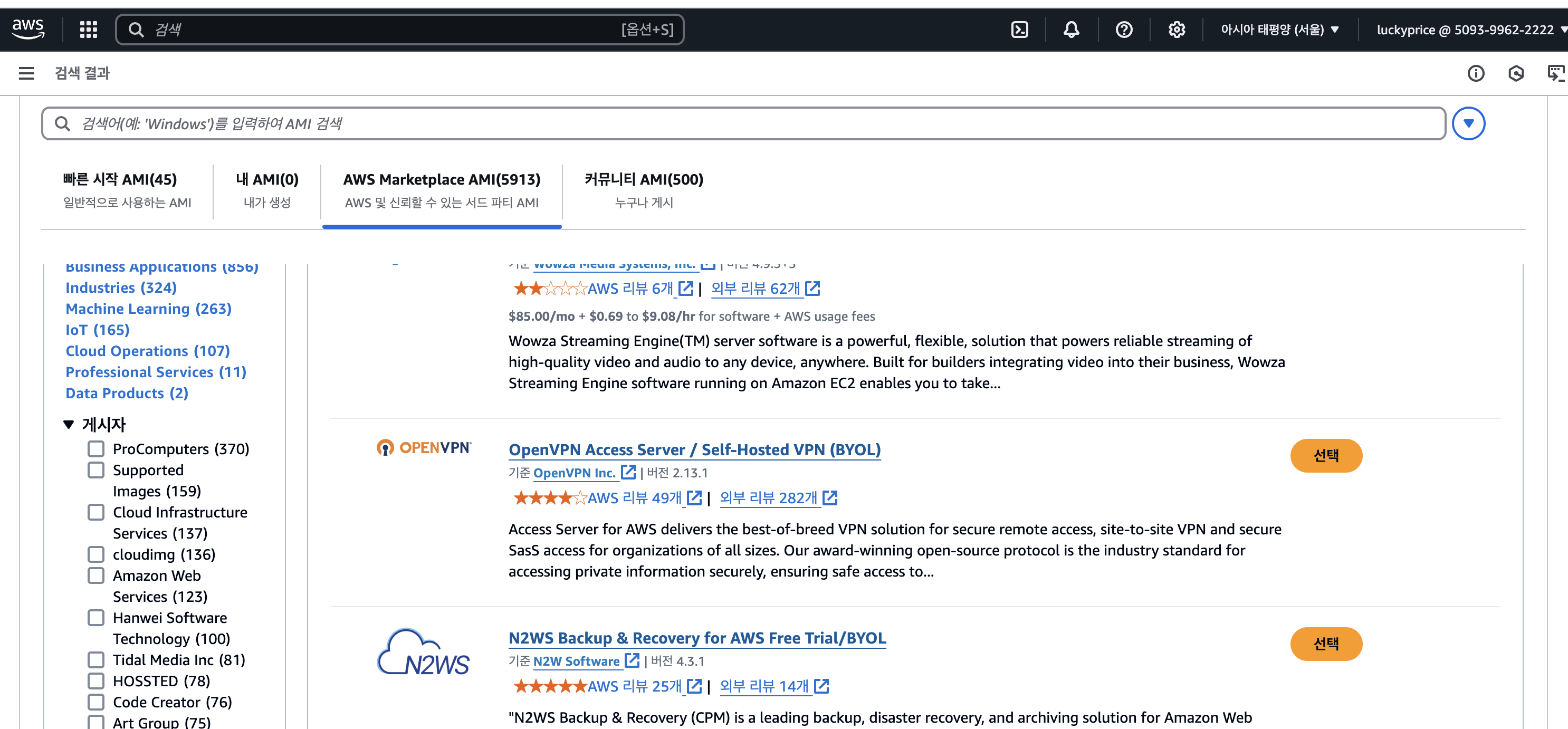Open the N2WS Backup & Recovery link

pyautogui.click(x=696, y=638)
